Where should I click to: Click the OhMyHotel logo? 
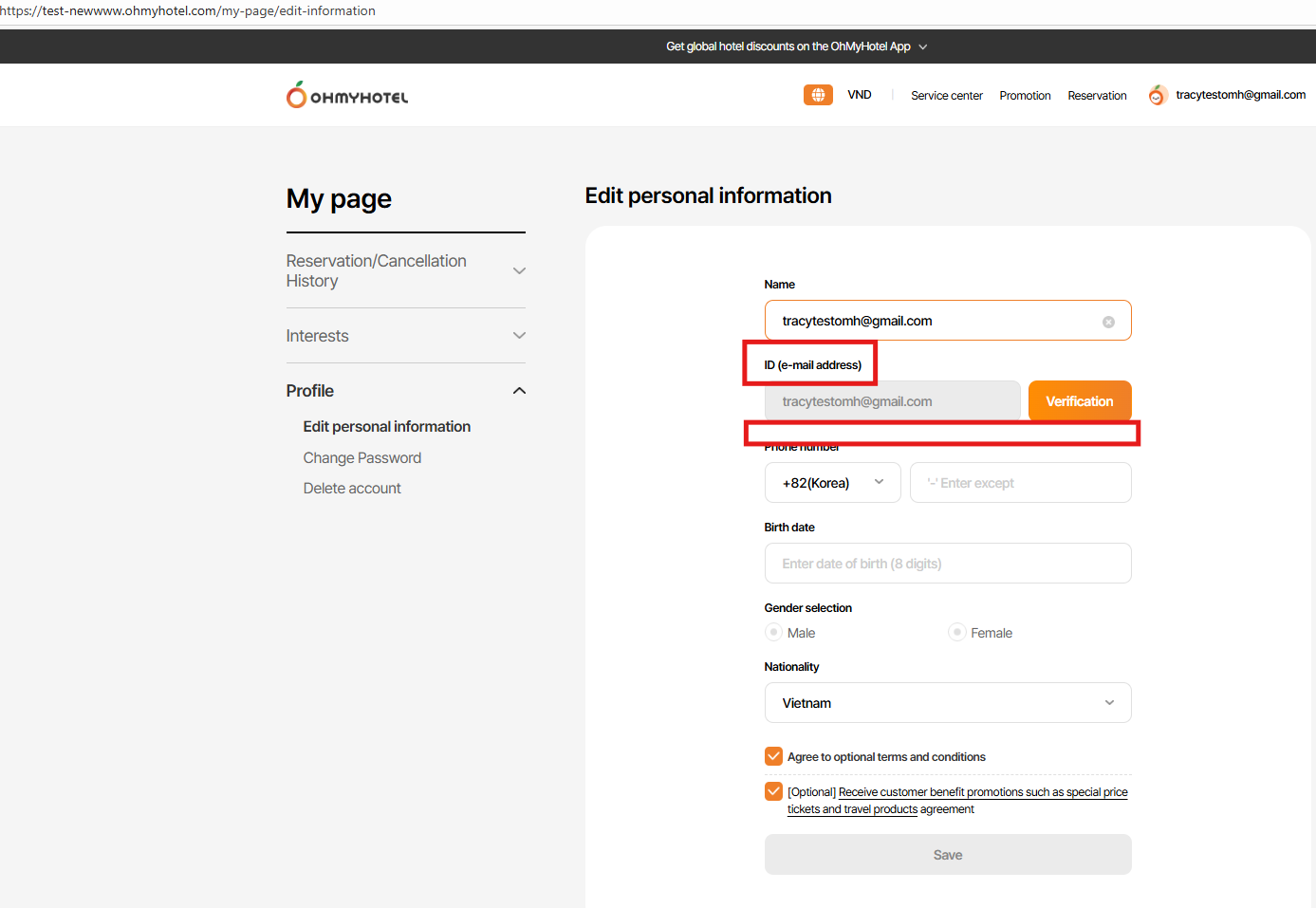347,96
